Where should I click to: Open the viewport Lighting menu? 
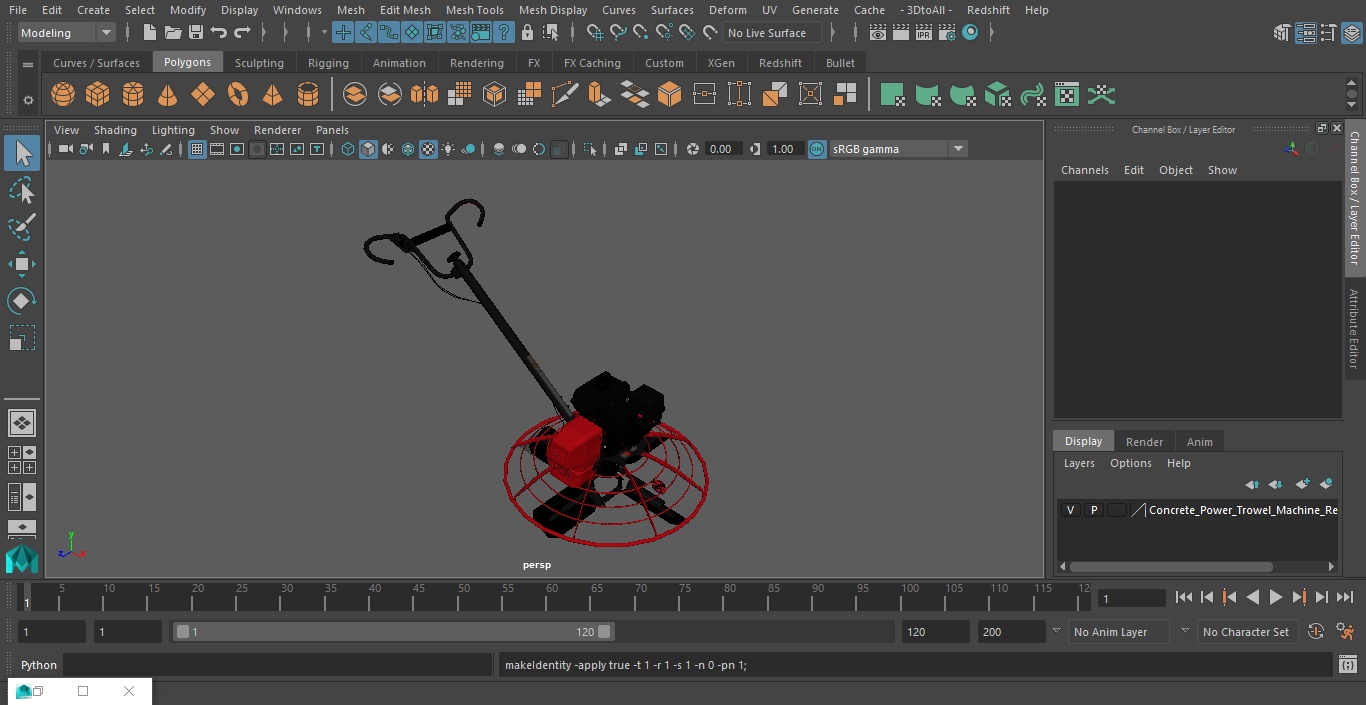[173, 130]
